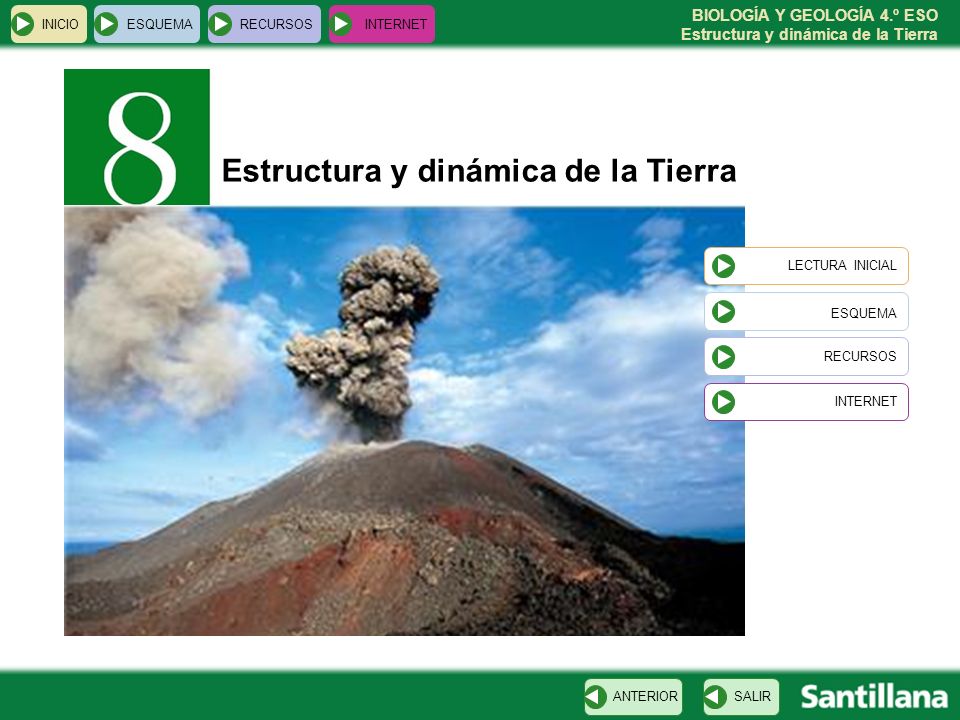Screen dimensions: 960x720
Task: Click the green arrow icon beside INICIO
Action: [x=23, y=24]
